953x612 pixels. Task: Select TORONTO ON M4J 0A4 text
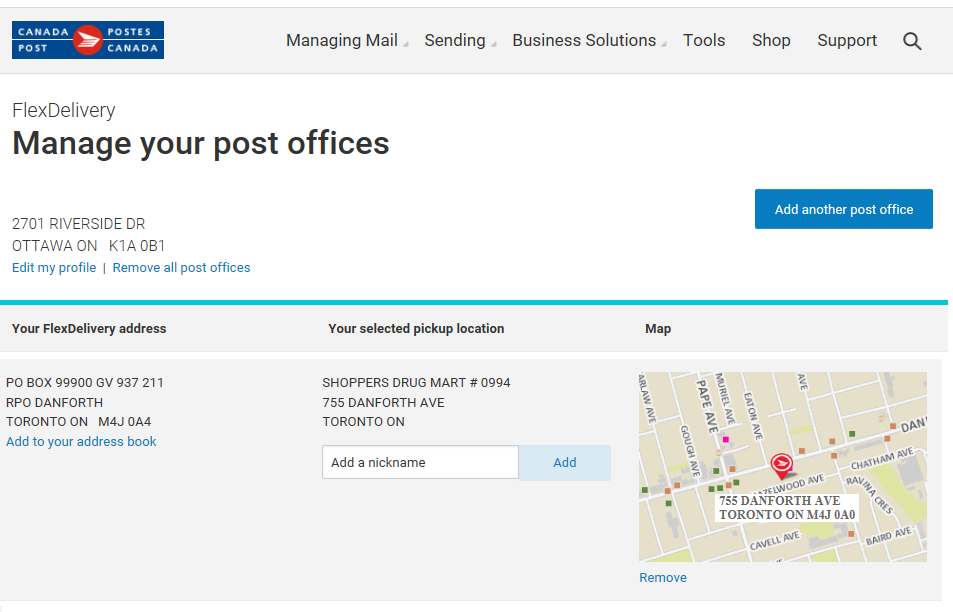pyautogui.click(x=78, y=421)
